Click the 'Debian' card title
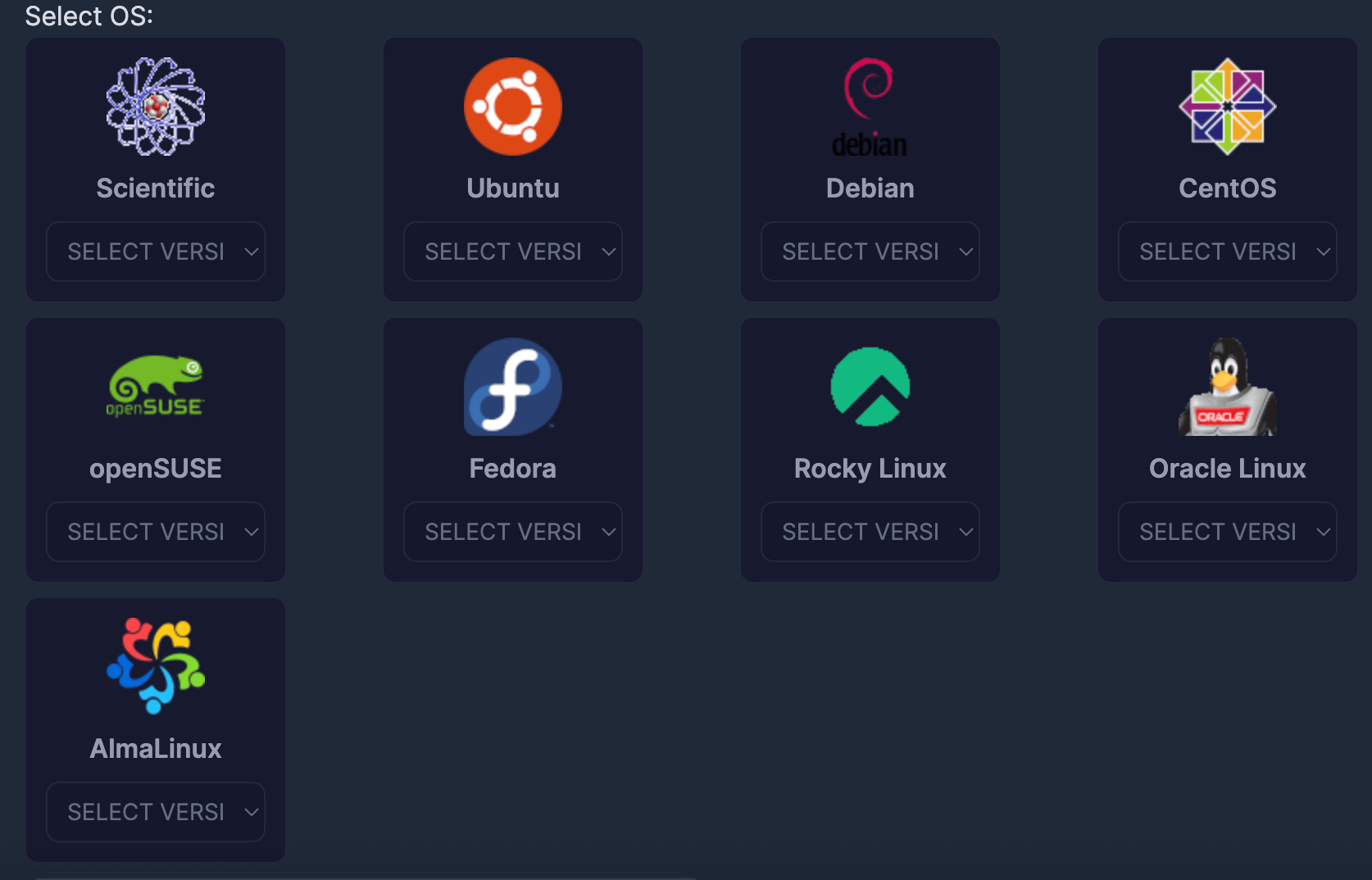Image resolution: width=1372 pixels, height=880 pixels. pos(870,188)
